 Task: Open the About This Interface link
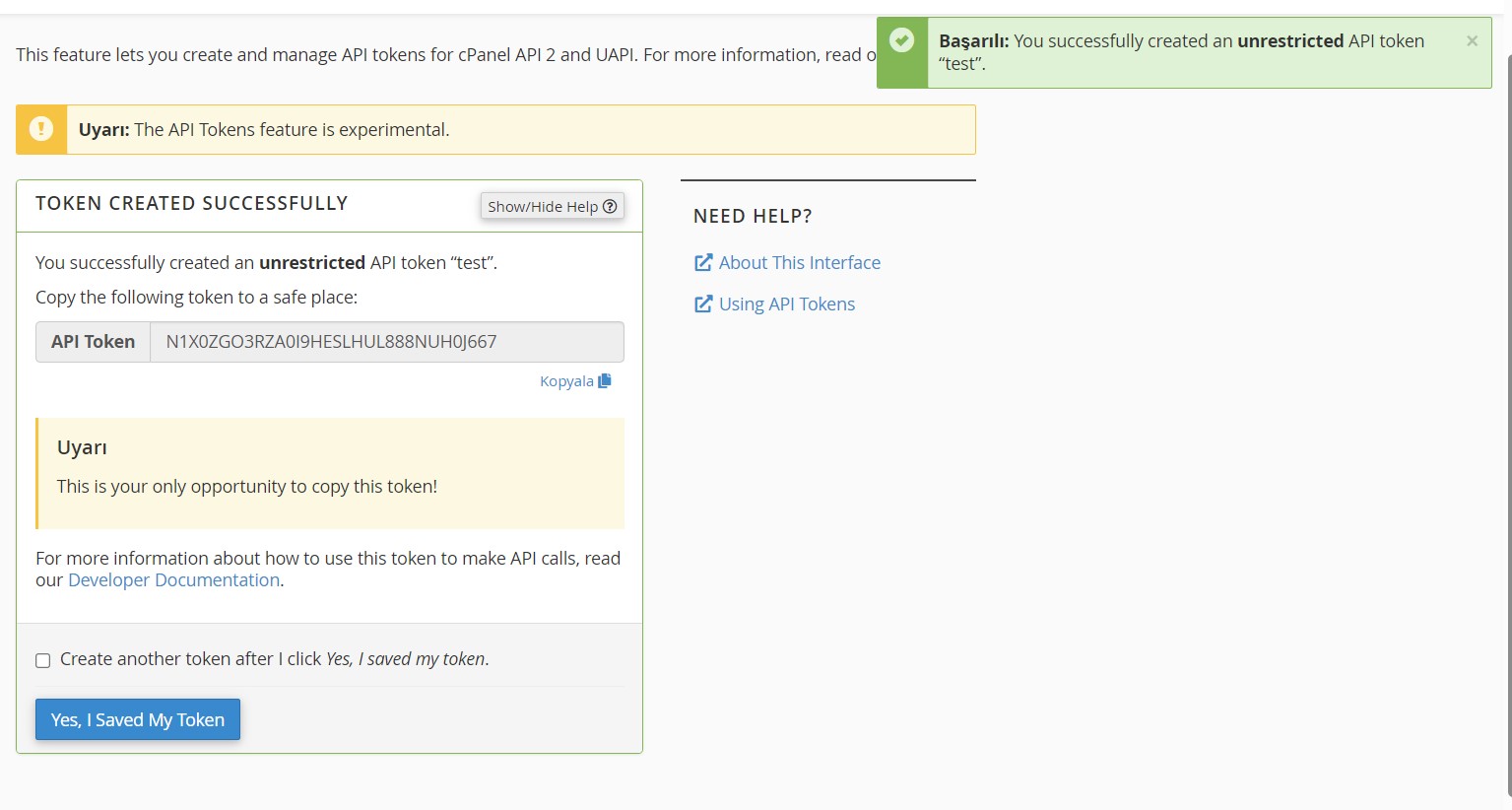(x=799, y=262)
